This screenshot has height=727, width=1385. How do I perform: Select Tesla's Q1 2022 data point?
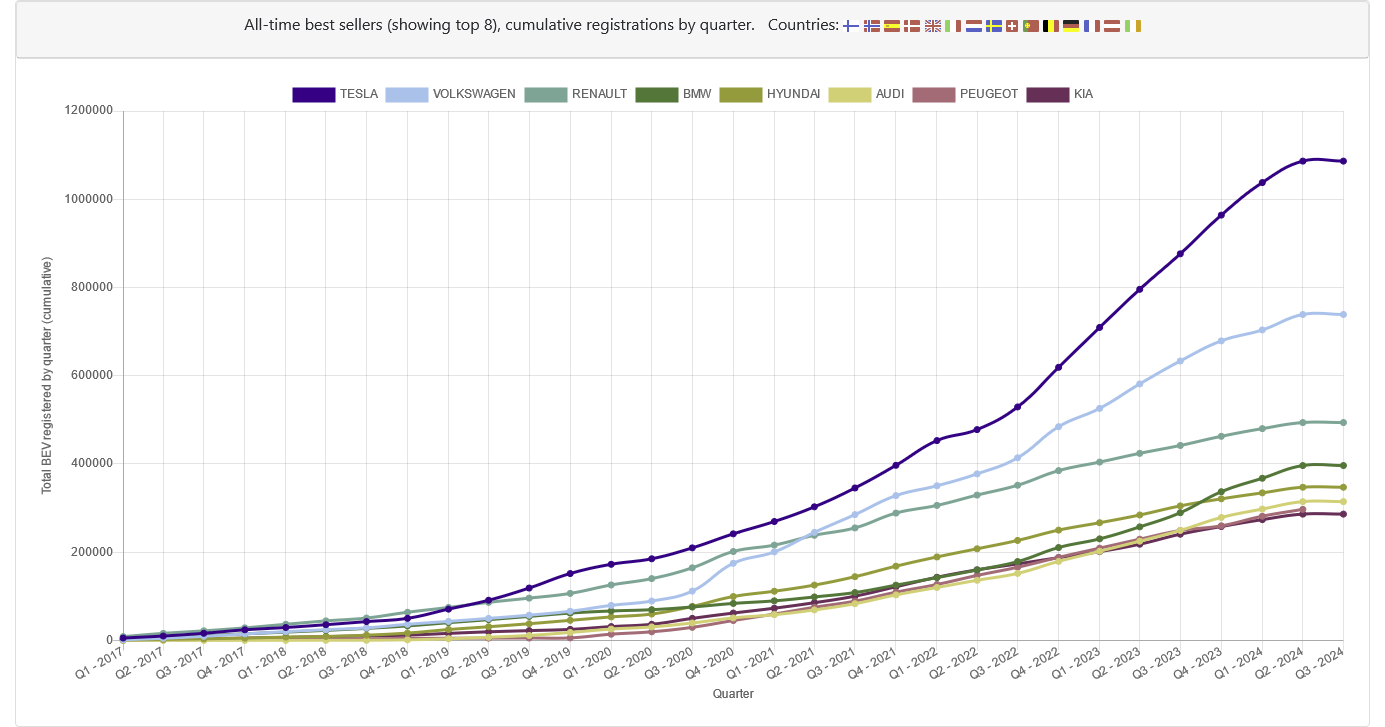click(x=936, y=441)
